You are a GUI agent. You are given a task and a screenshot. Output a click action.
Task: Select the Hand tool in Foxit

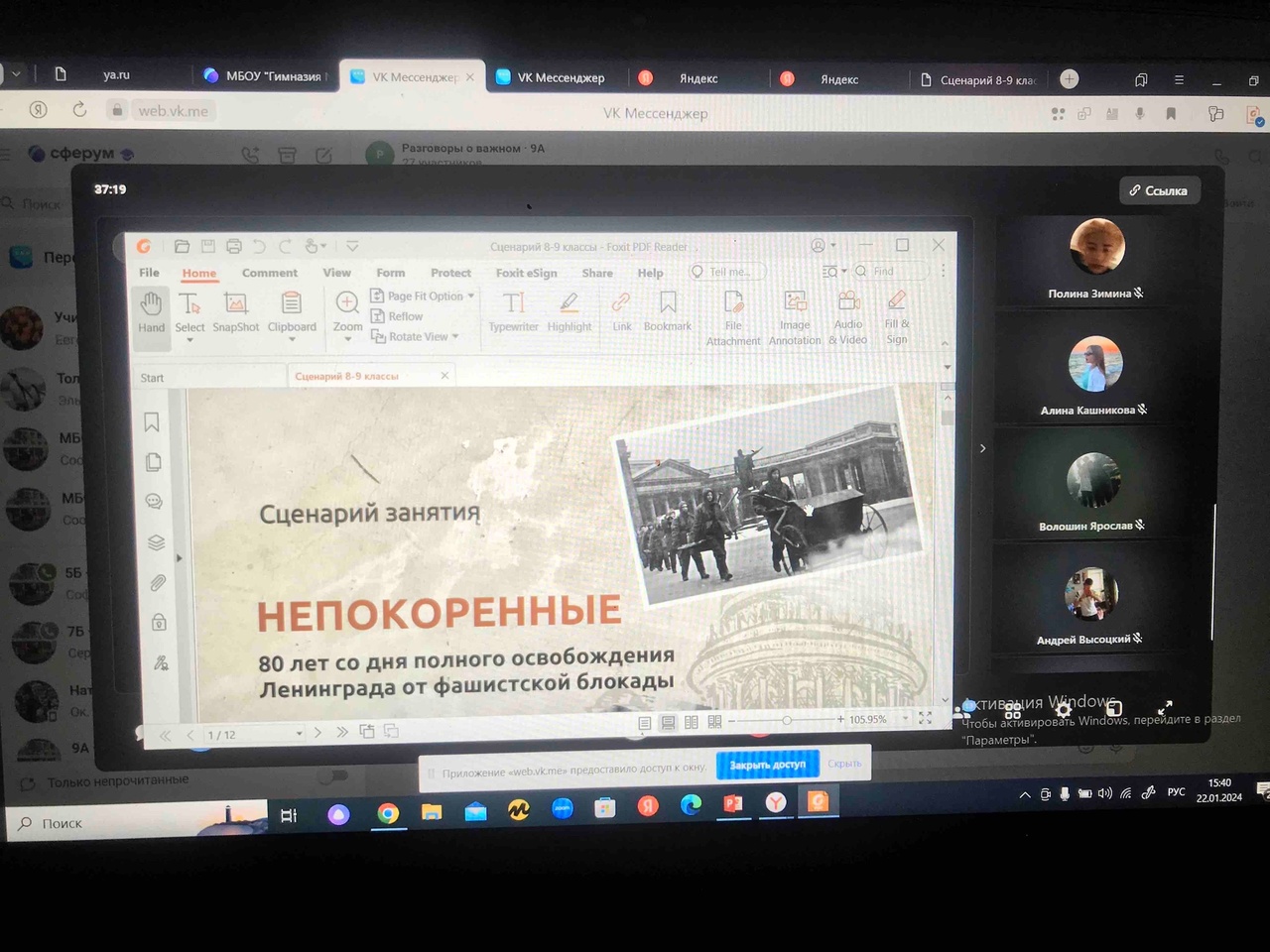tap(151, 310)
